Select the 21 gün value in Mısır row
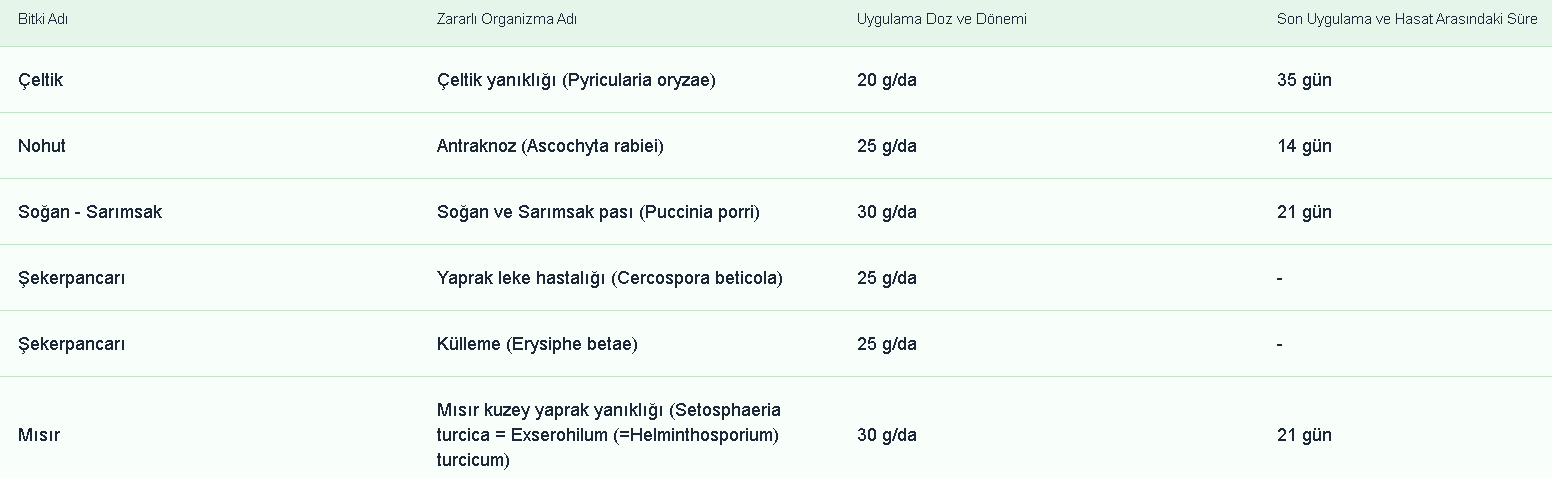The width and height of the screenshot is (1552, 478). (1304, 435)
